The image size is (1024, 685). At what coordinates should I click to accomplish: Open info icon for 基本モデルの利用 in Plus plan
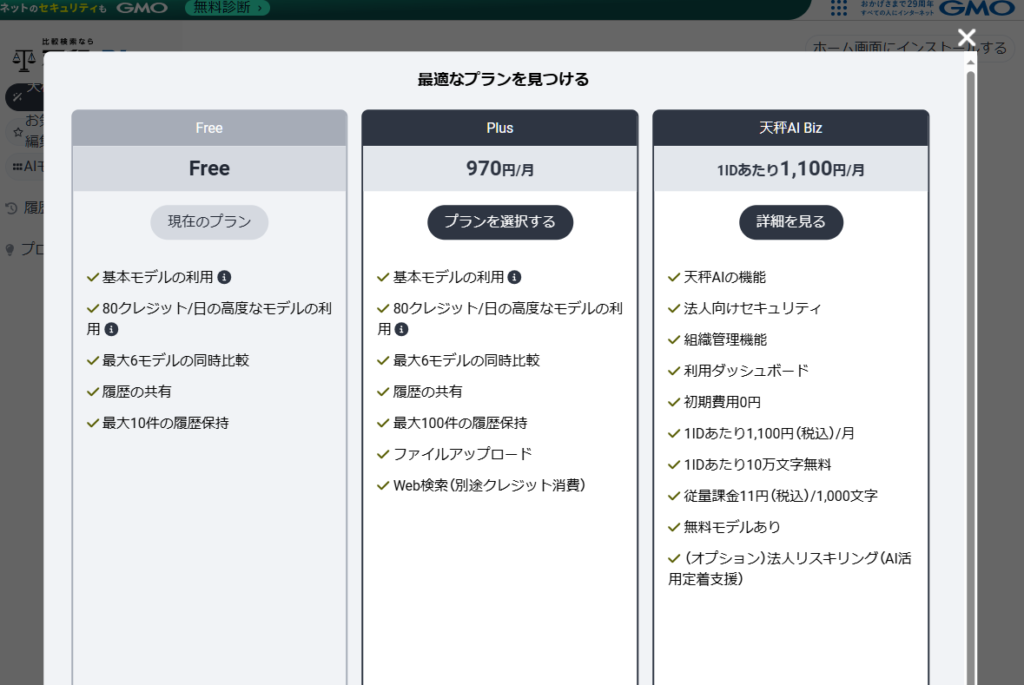point(515,278)
